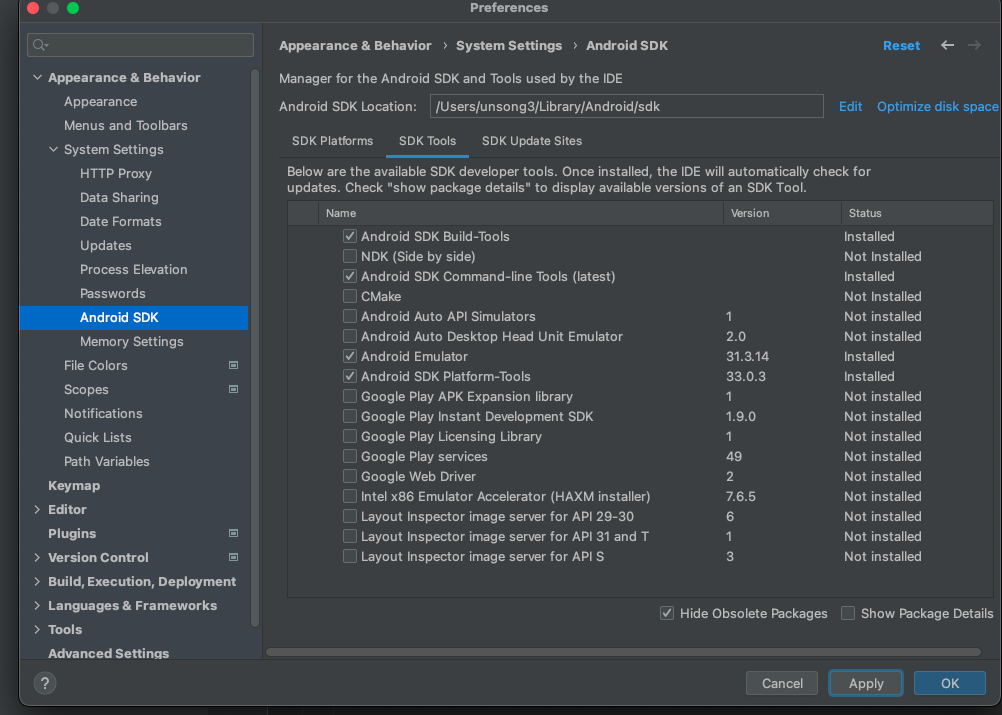Click the project-level icon beside File Colors
Viewport: 1002px width, 715px height.
233,365
